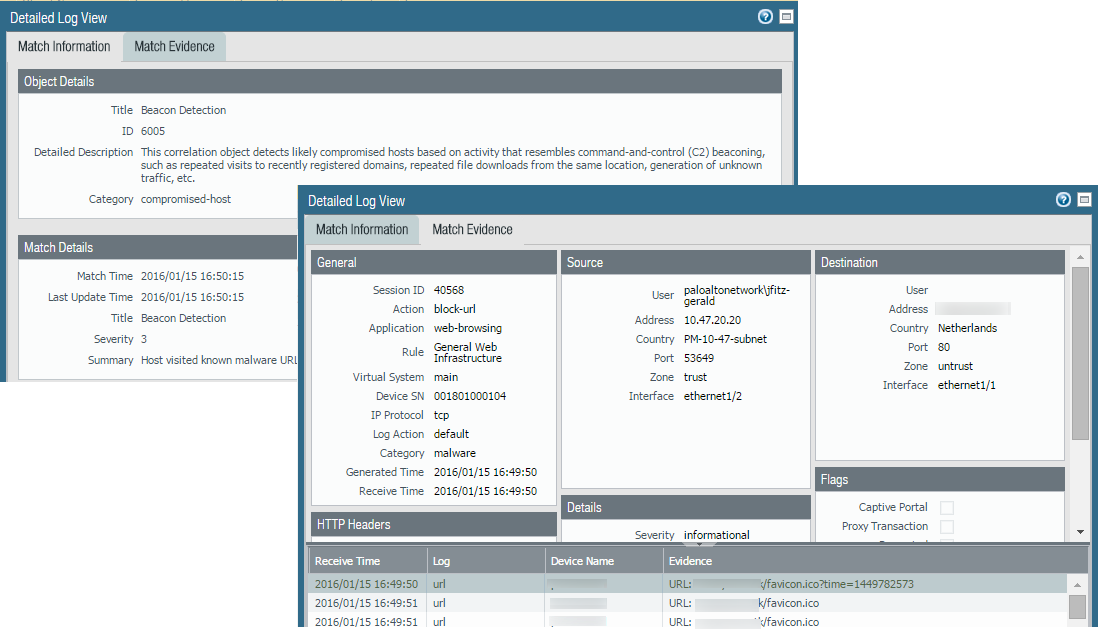Open the url log link in first row

(x=439, y=584)
